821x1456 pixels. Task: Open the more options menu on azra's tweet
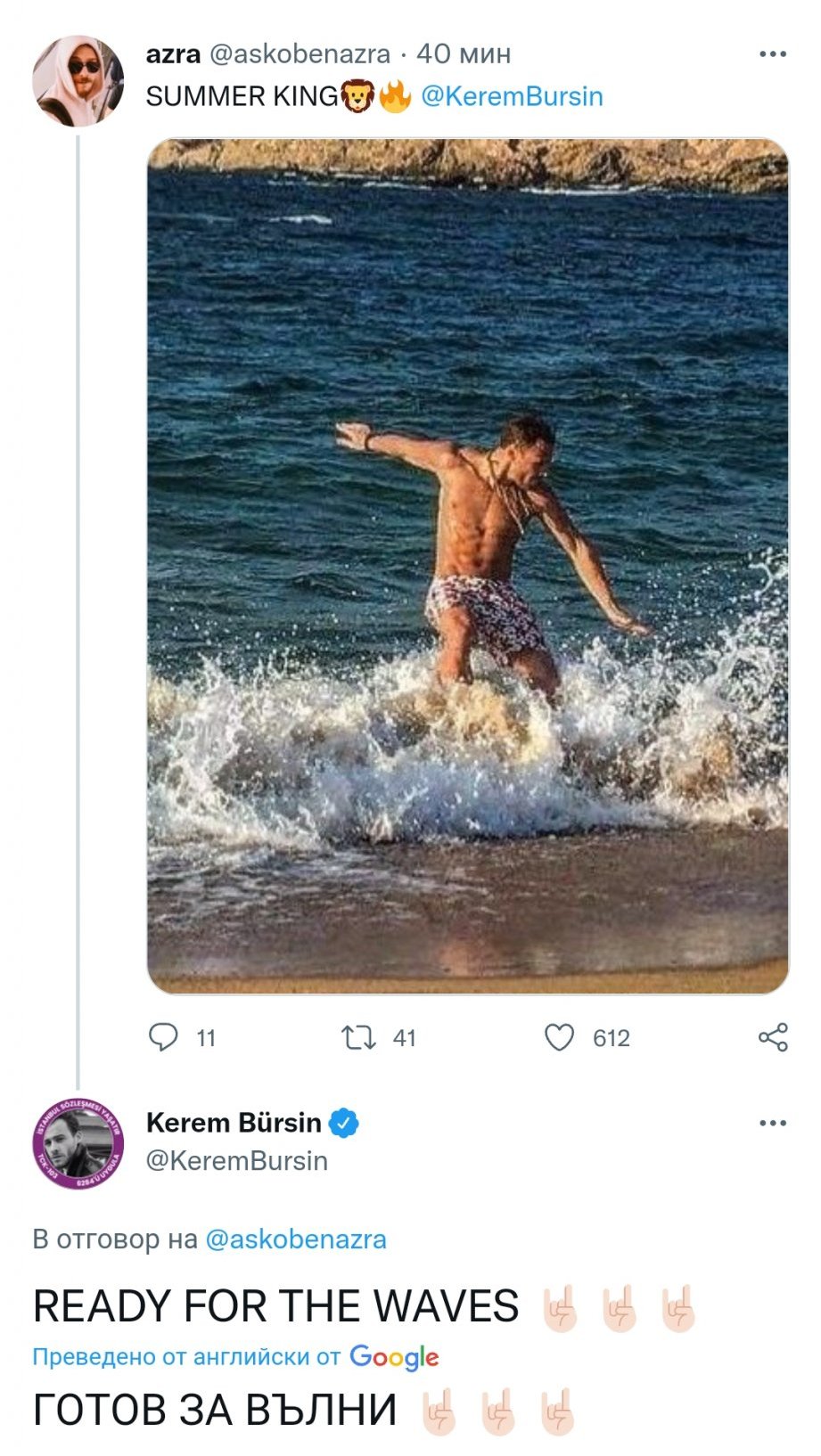(x=772, y=54)
